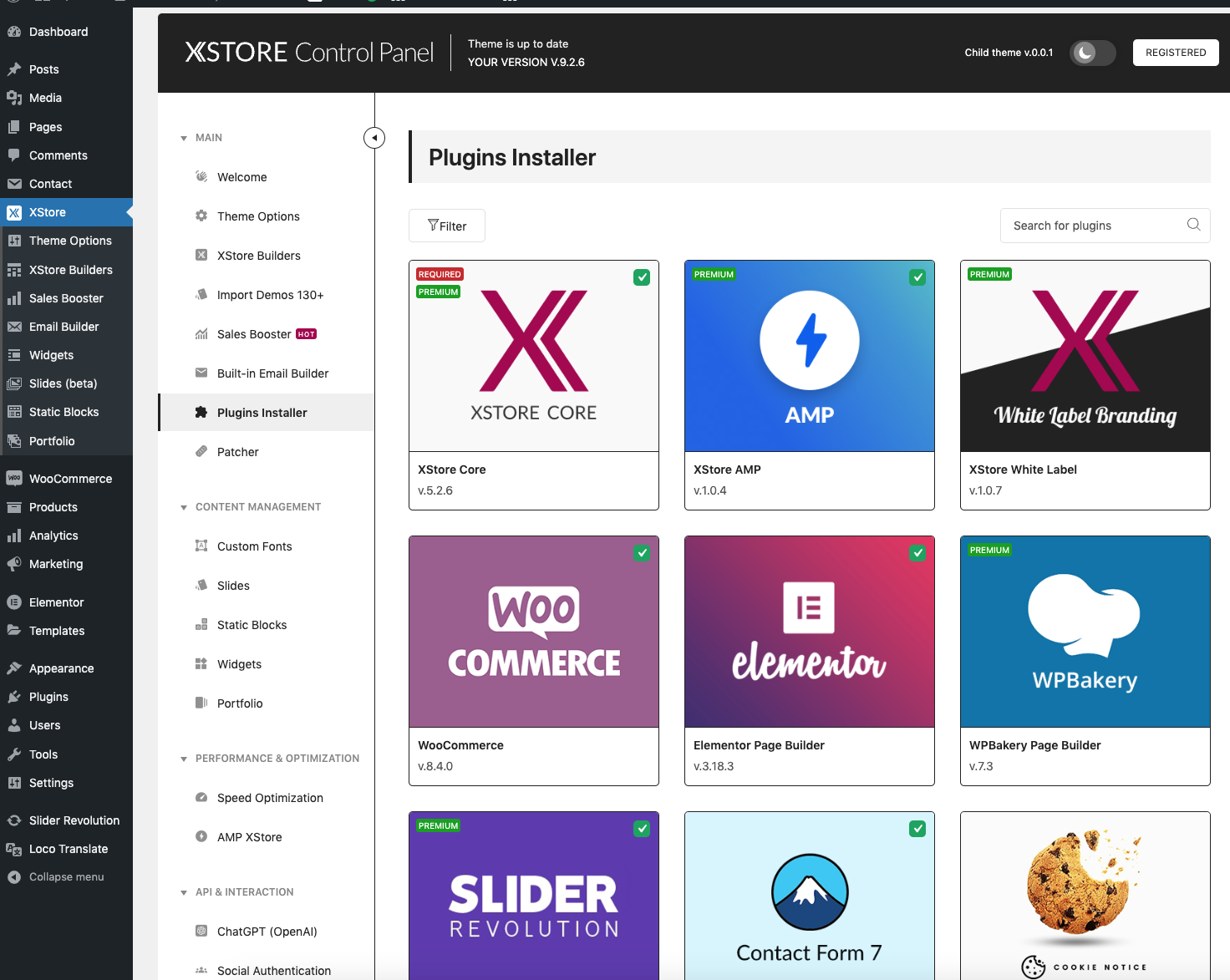Image resolution: width=1230 pixels, height=980 pixels.
Task: Click the Contact envelope icon
Action: (14, 184)
